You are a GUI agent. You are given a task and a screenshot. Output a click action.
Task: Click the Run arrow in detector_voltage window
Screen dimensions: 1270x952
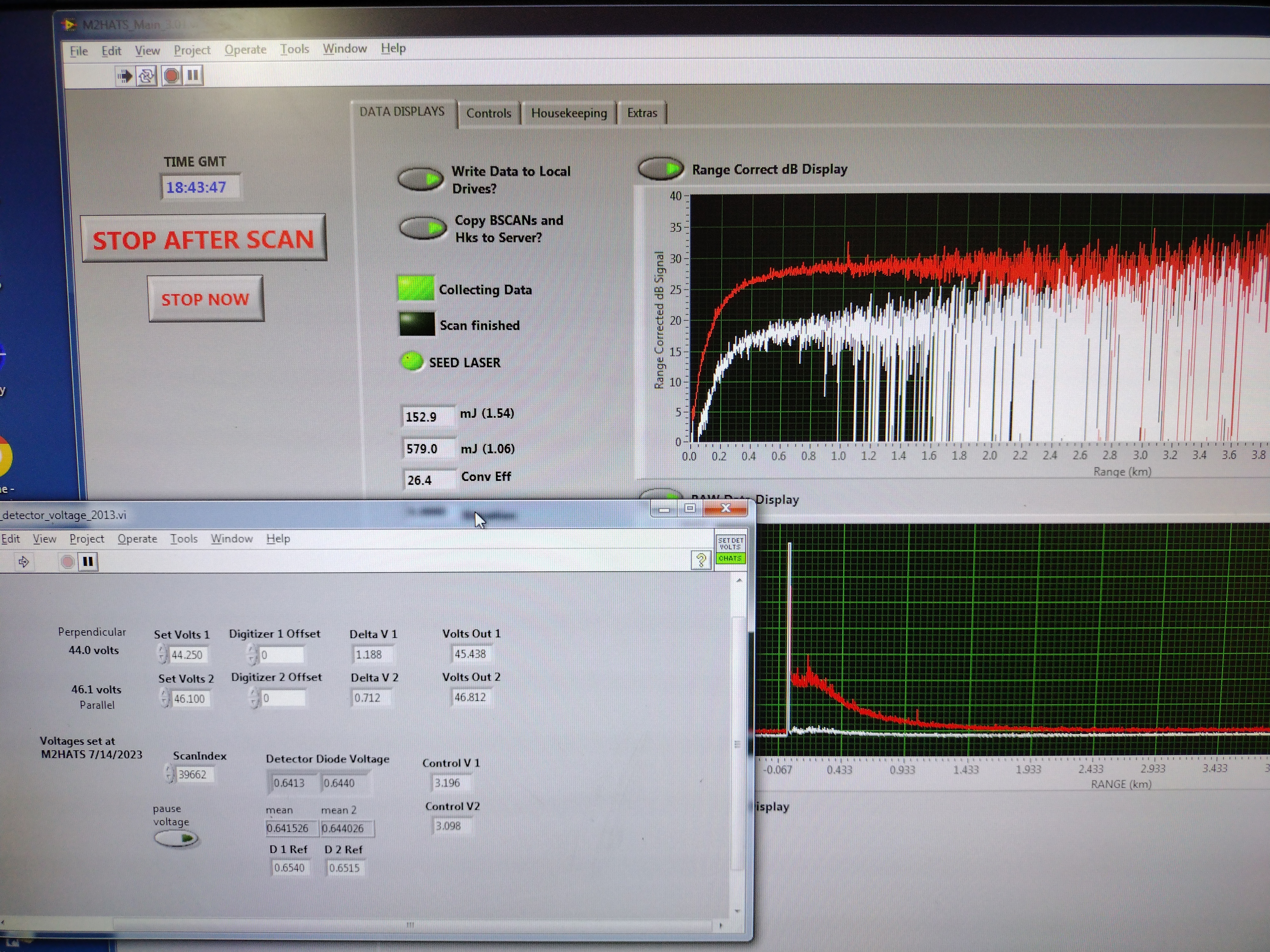click(x=23, y=561)
